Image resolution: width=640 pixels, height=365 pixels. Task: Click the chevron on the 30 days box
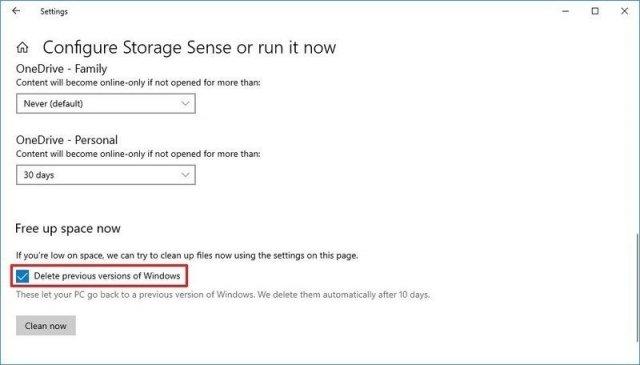point(185,175)
